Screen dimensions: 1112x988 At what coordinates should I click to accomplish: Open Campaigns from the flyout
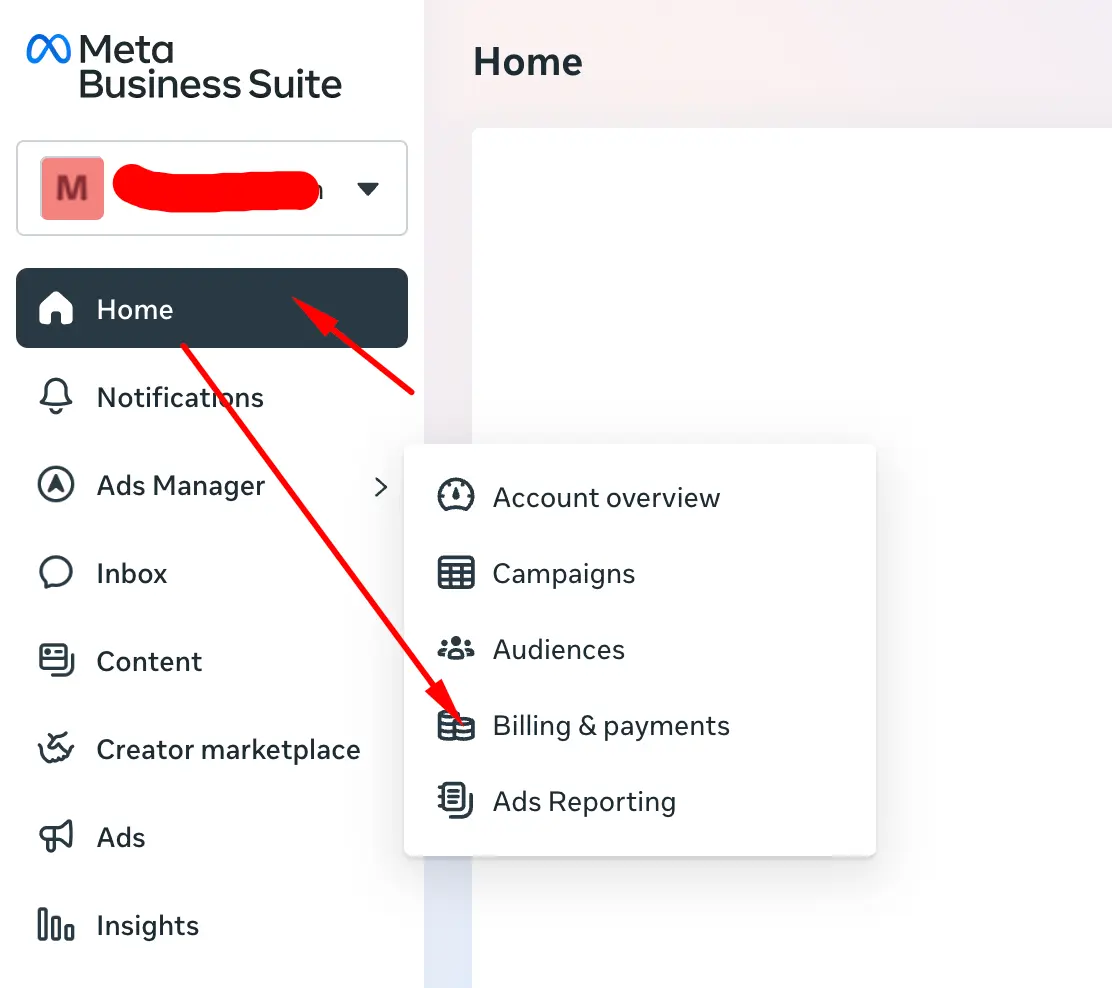coord(564,574)
